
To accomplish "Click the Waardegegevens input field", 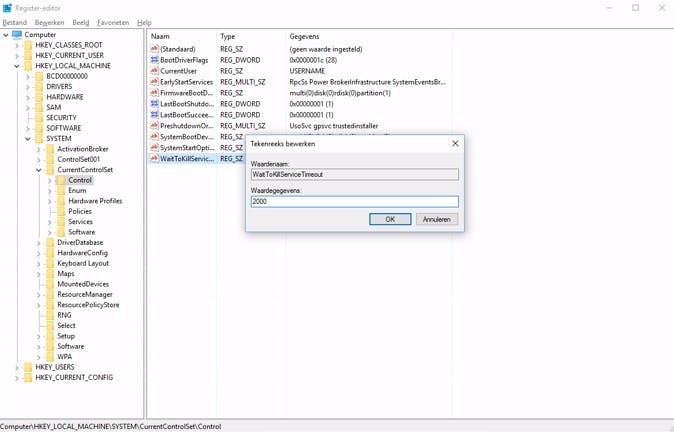I will pos(355,201).
